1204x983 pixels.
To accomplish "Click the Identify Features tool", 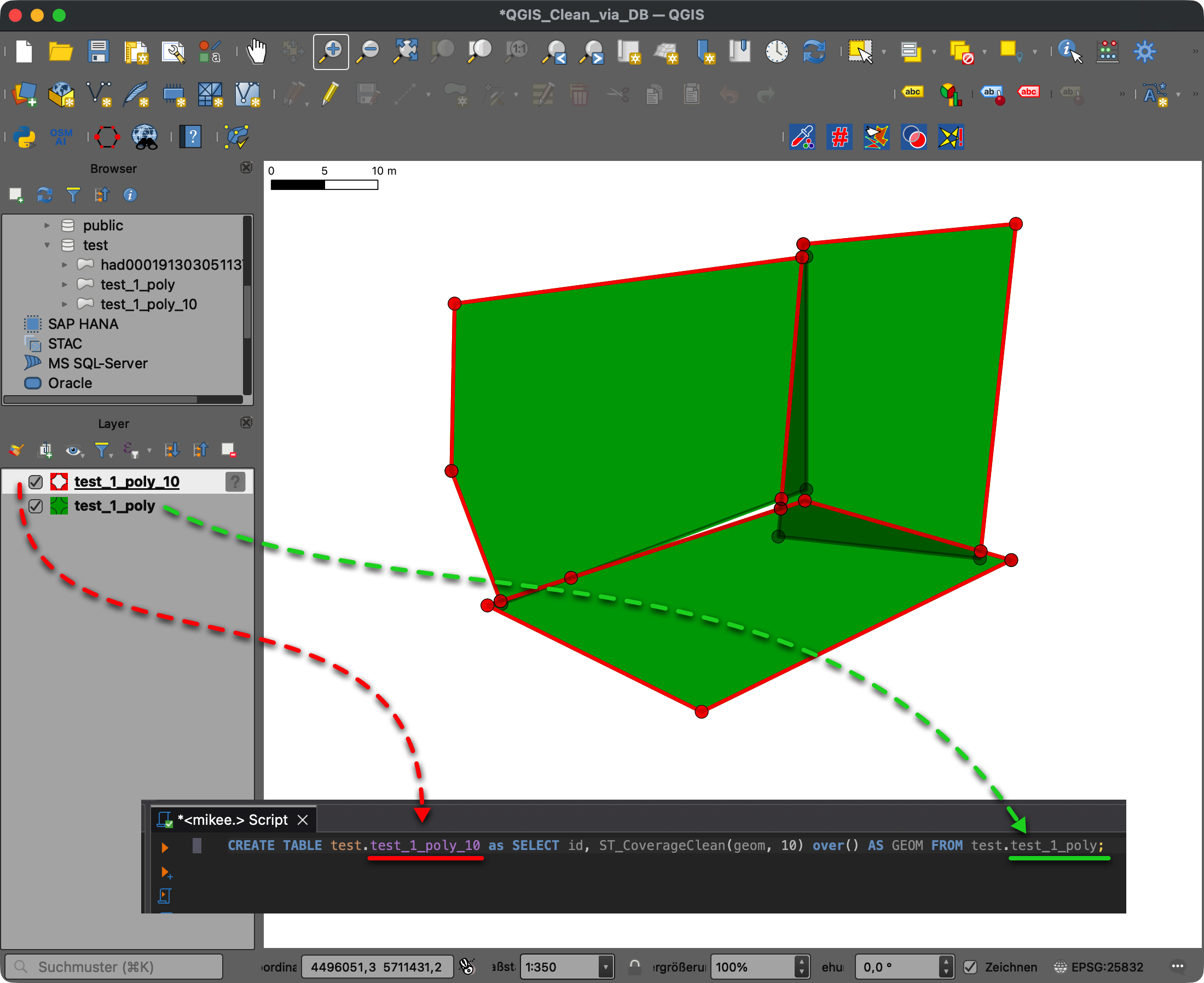I will tap(1069, 51).
